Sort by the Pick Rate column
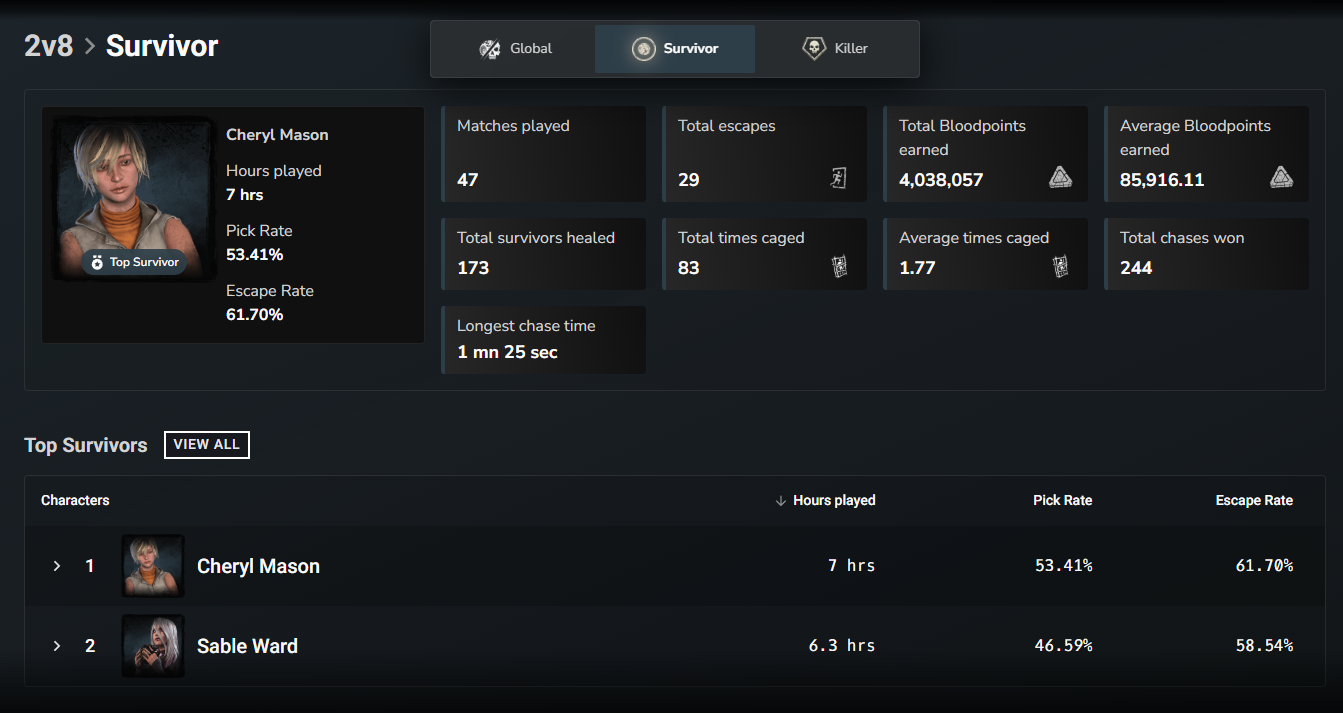This screenshot has height=713, width=1343. point(1062,500)
